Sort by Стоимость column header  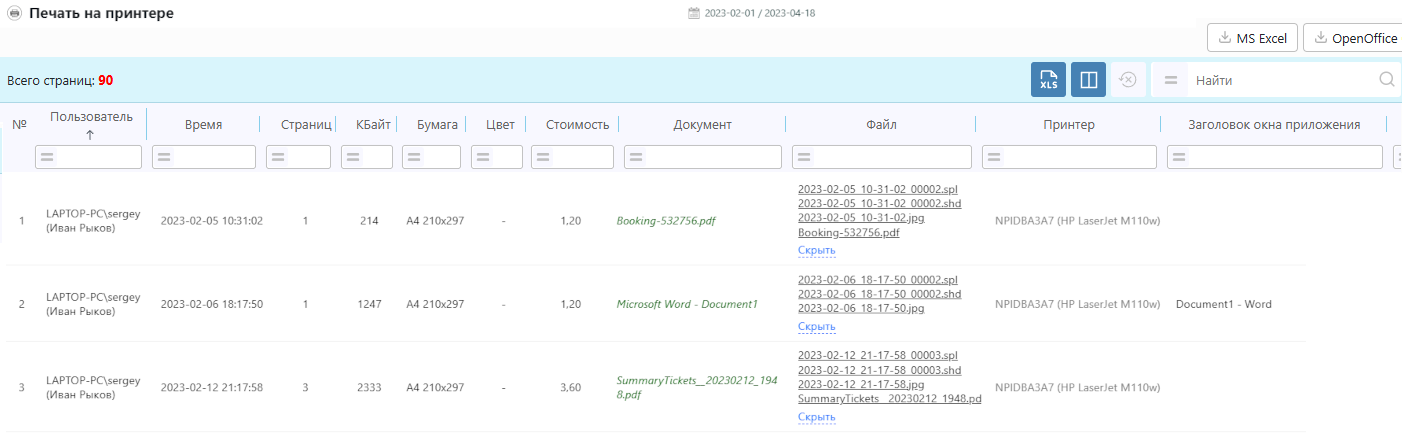[577, 125]
